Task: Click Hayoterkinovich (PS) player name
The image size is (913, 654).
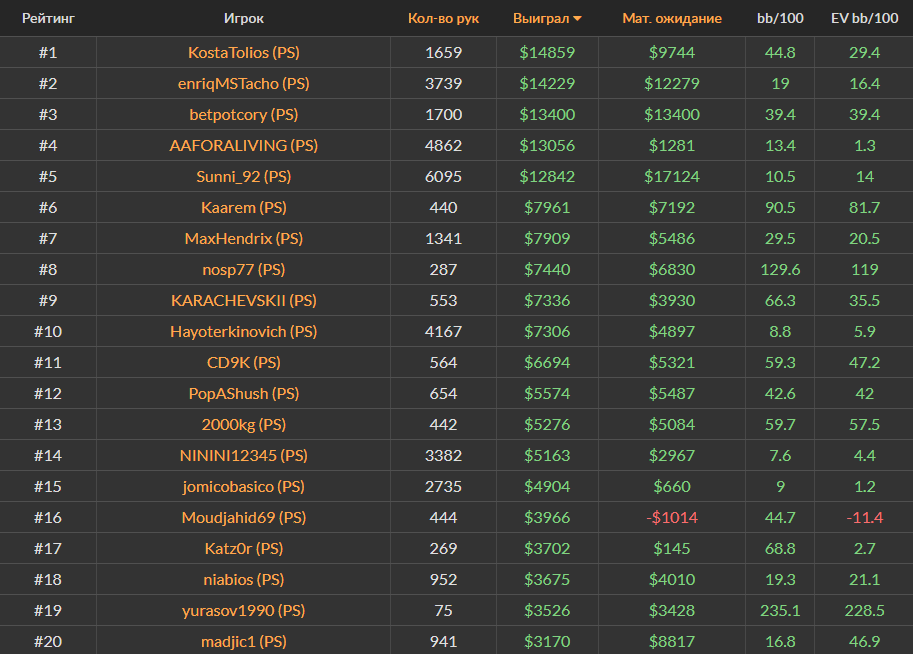Action: click(244, 332)
